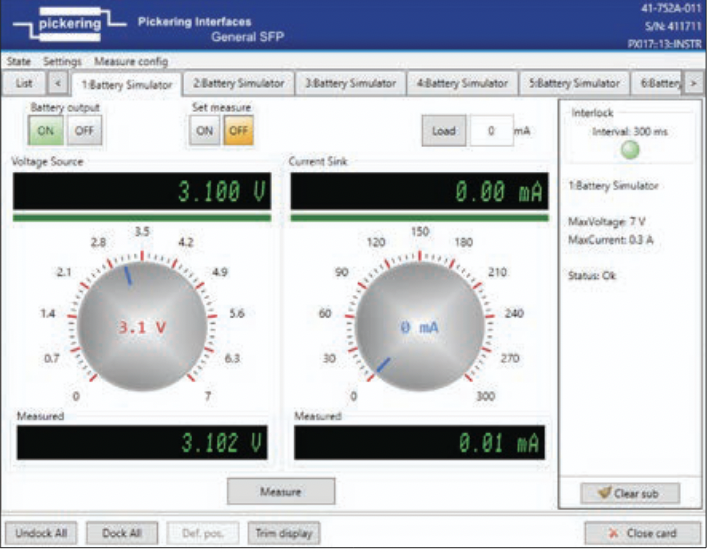Screen dimensions: 708x552
Task: Turn Battery output ON
Action: point(46,131)
